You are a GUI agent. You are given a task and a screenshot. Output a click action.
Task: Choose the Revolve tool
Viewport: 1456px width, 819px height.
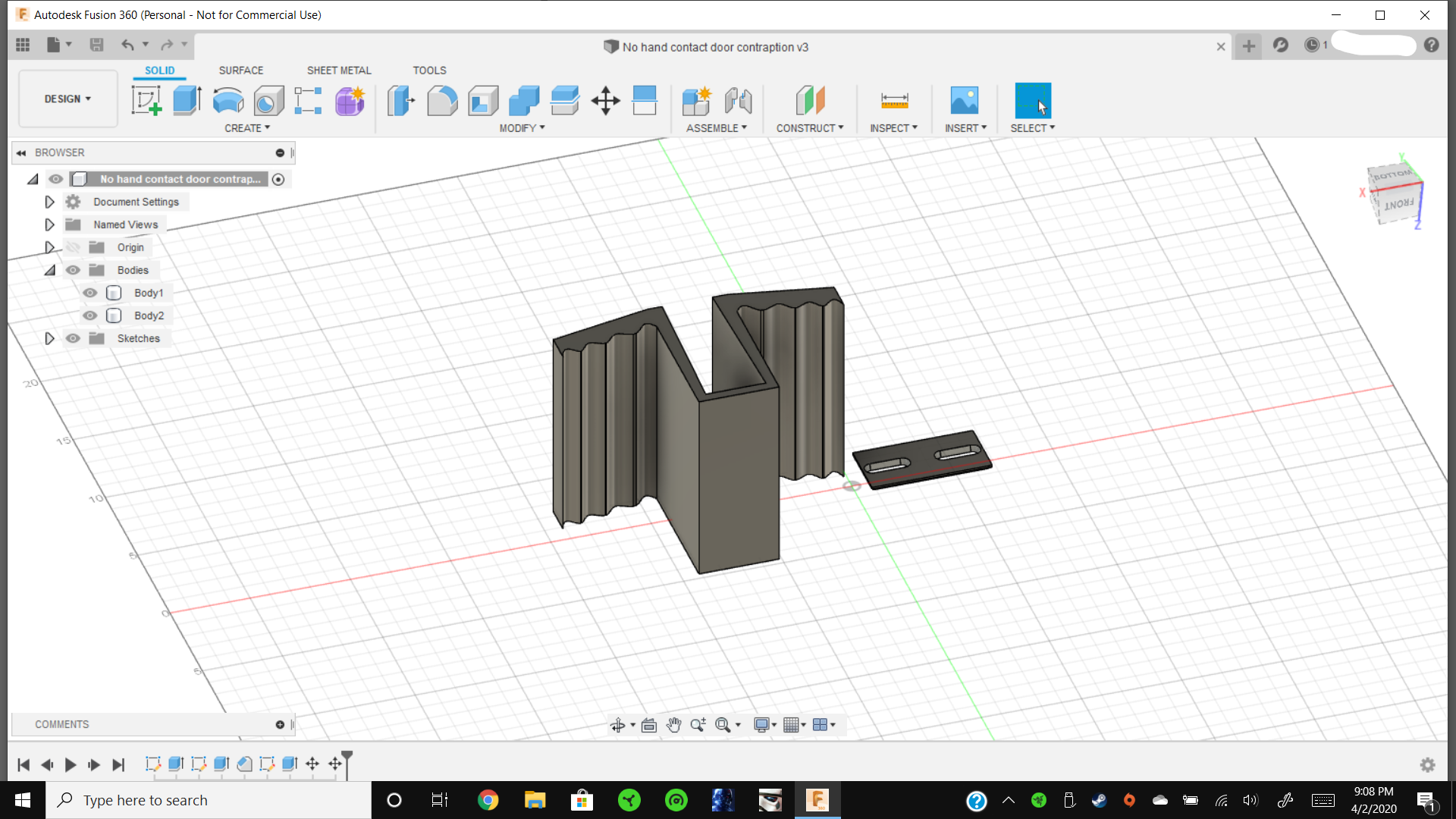(x=227, y=100)
